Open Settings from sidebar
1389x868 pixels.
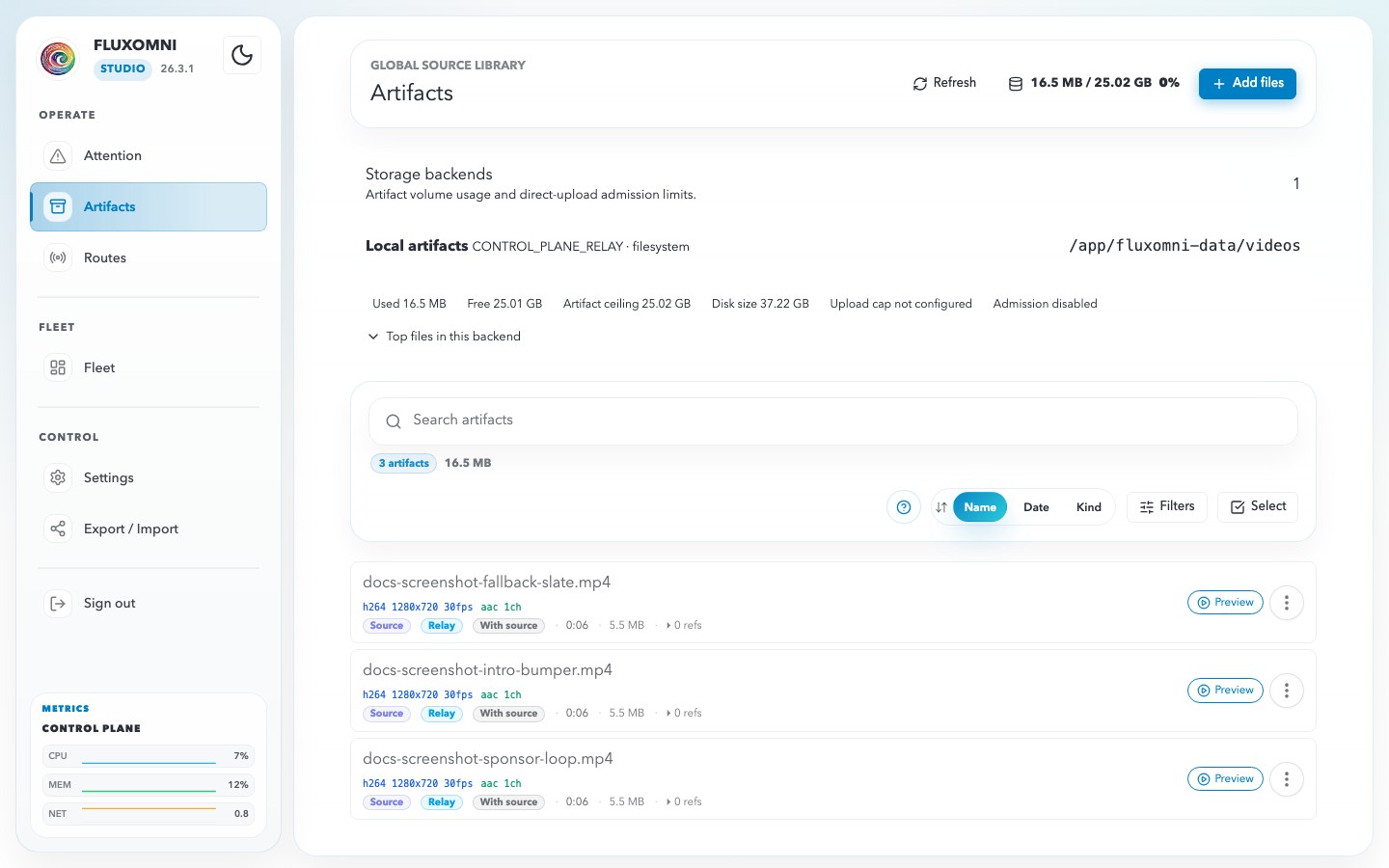coord(149,477)
